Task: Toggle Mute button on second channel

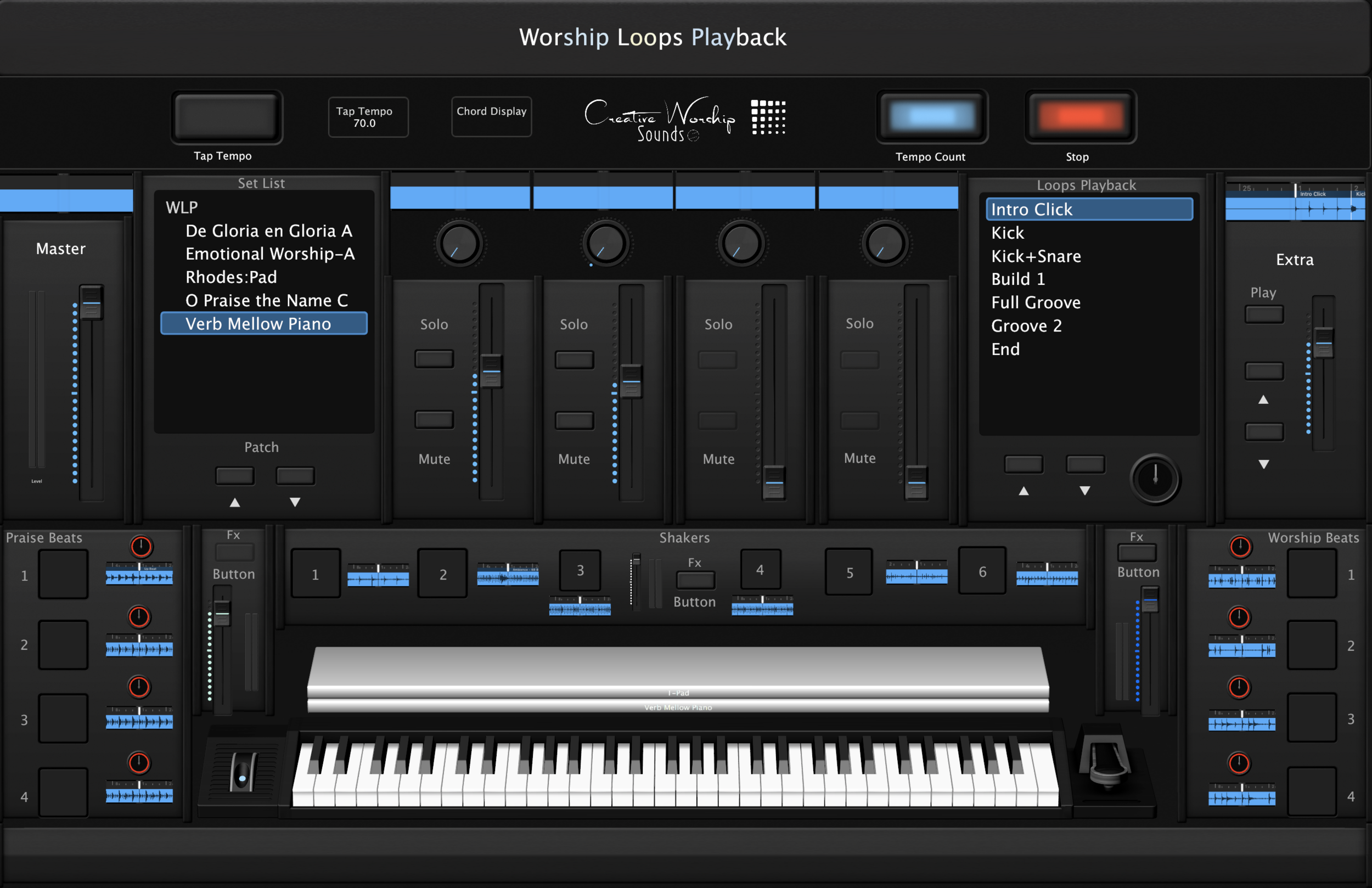Action: [574, 420]
